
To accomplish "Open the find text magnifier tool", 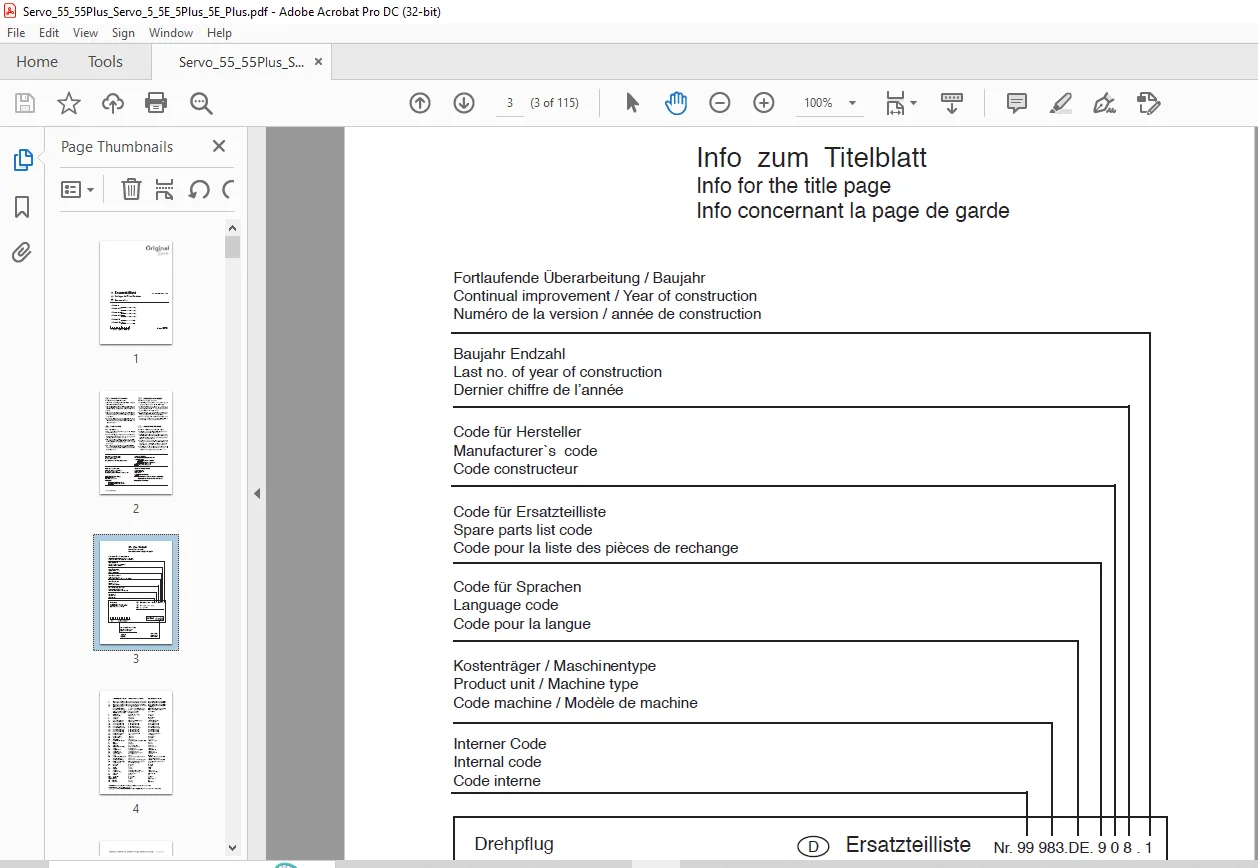I will [x=201, y=103].
